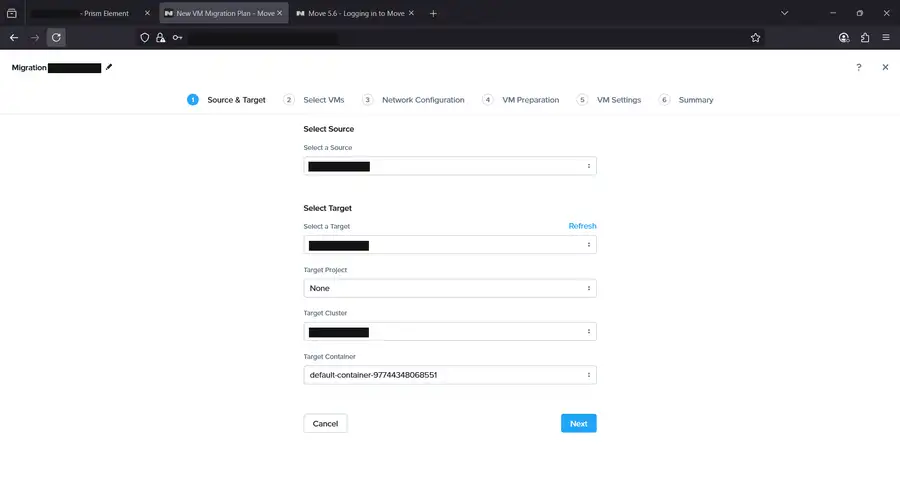Open the account profile icon in toolbar
The width and height of the screenshot is (900, 478).
(x=844, y=37)
